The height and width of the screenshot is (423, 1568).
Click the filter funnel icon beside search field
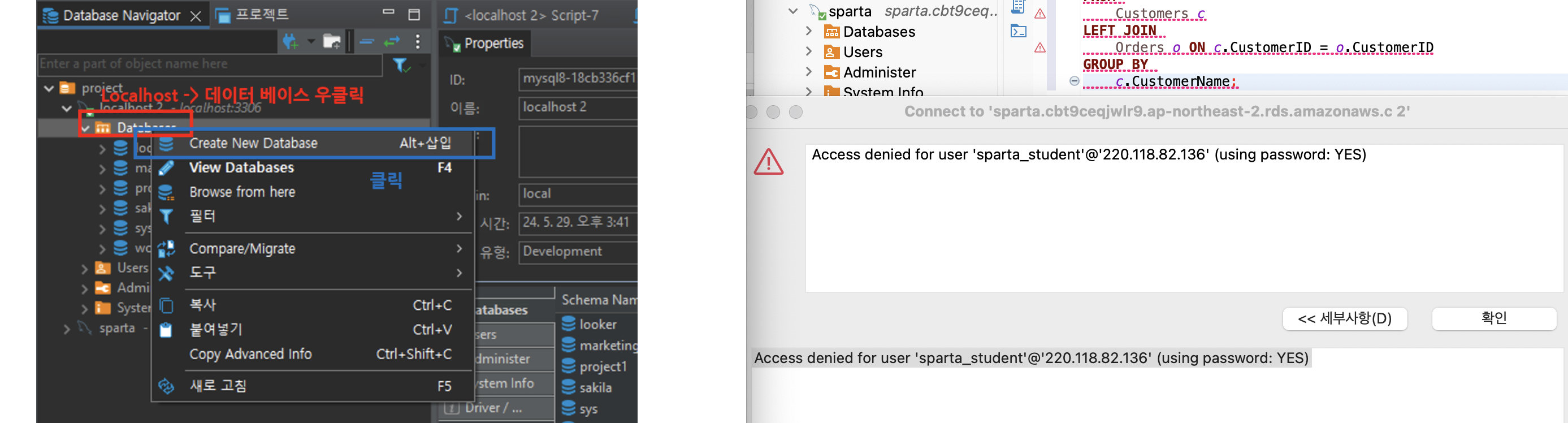[401, 64]
